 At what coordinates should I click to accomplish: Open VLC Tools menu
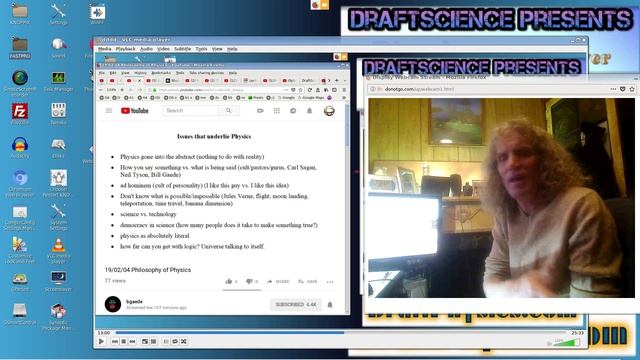point(201,49)
